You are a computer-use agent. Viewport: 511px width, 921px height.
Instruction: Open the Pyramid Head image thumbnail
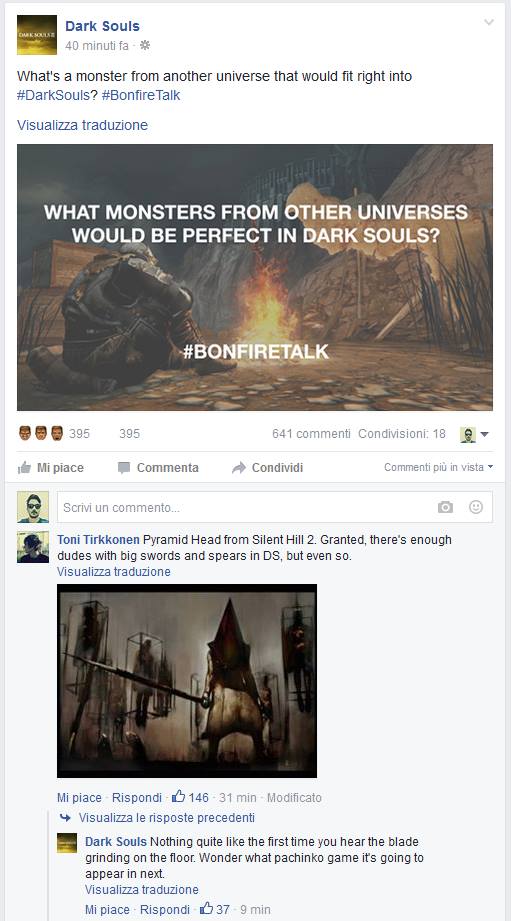(x=187, y=681)
